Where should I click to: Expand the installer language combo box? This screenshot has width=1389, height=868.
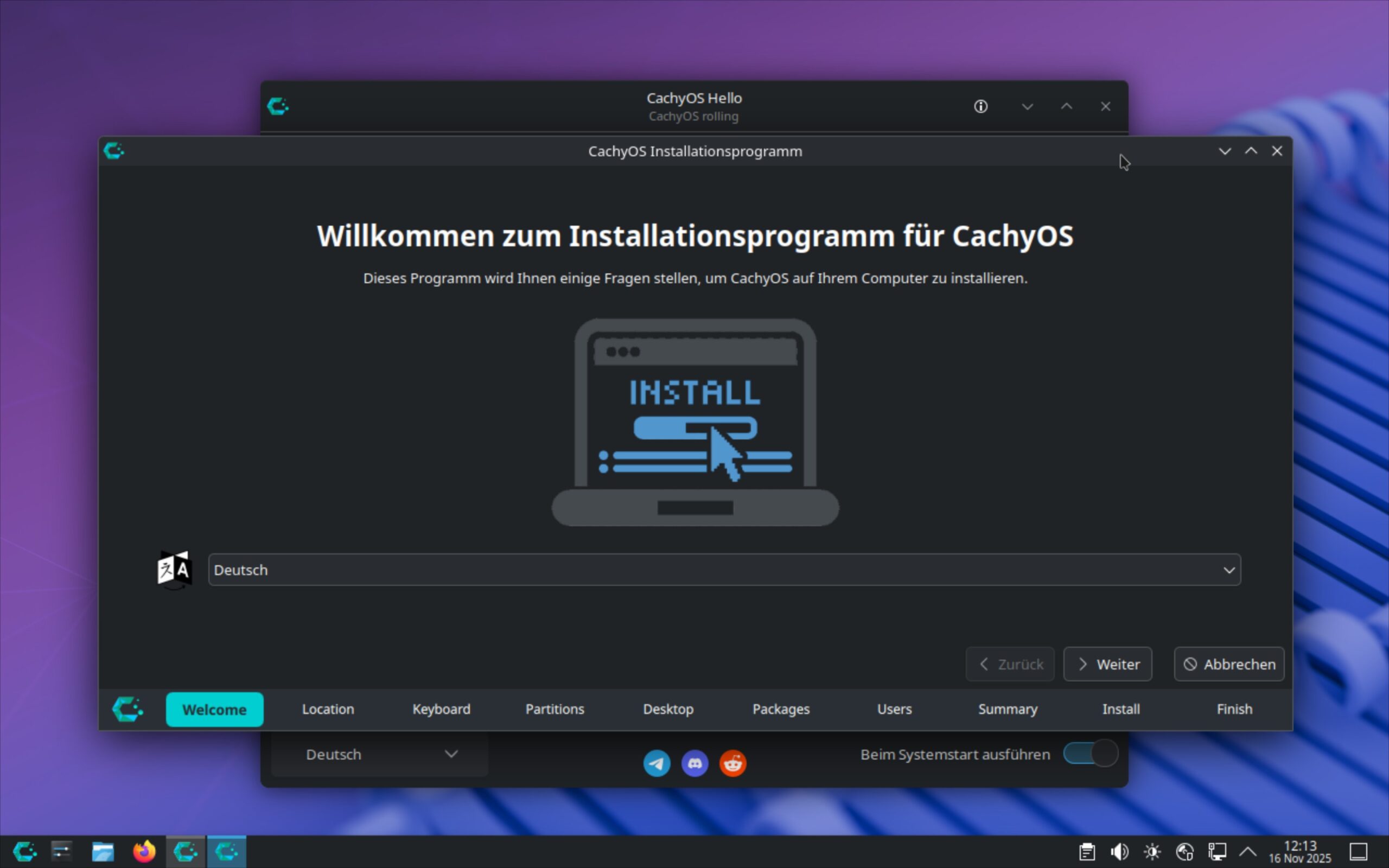pos(724,570)
